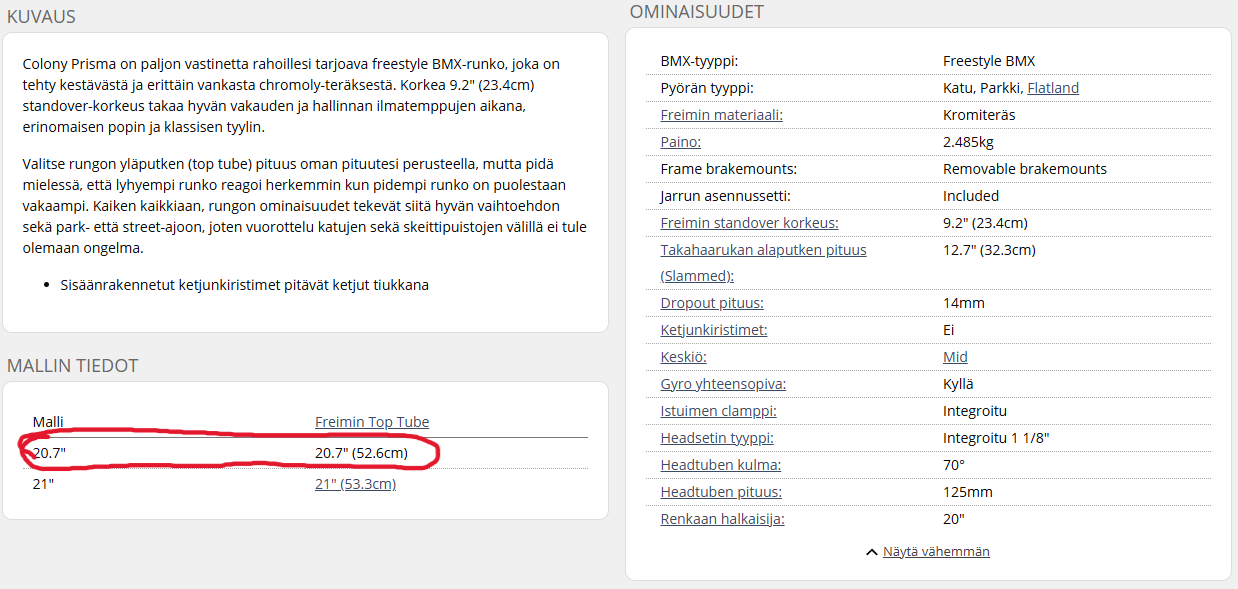1238x589 pixels.
Task: Open the Headtuben pituus link
Action: [721, 492]
